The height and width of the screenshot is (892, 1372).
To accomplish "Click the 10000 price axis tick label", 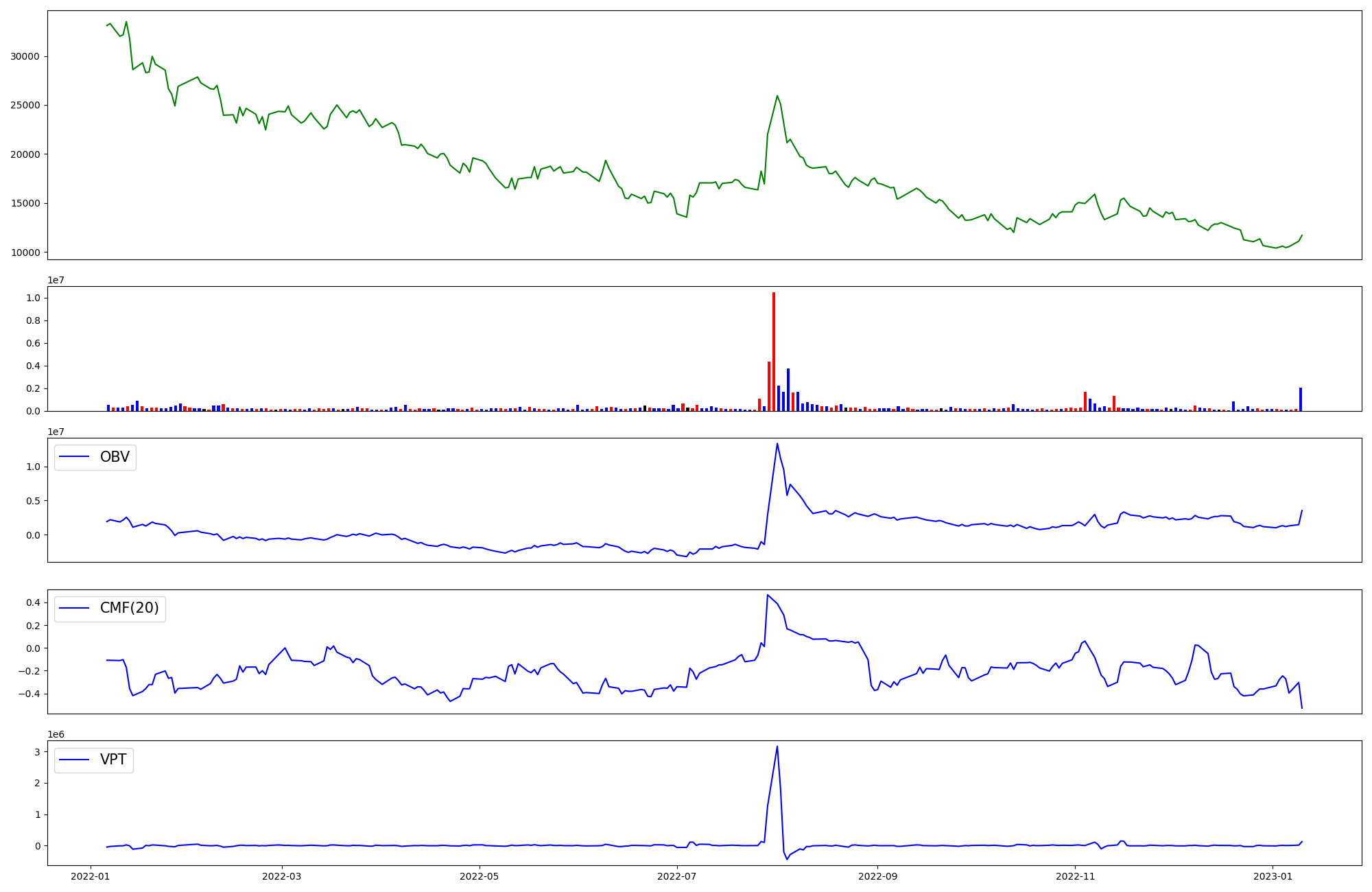I will (x=25, y=253).
